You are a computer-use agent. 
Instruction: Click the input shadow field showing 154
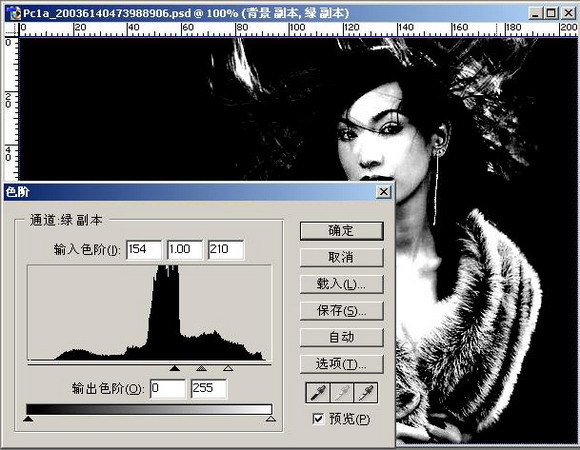pos(144,250)
